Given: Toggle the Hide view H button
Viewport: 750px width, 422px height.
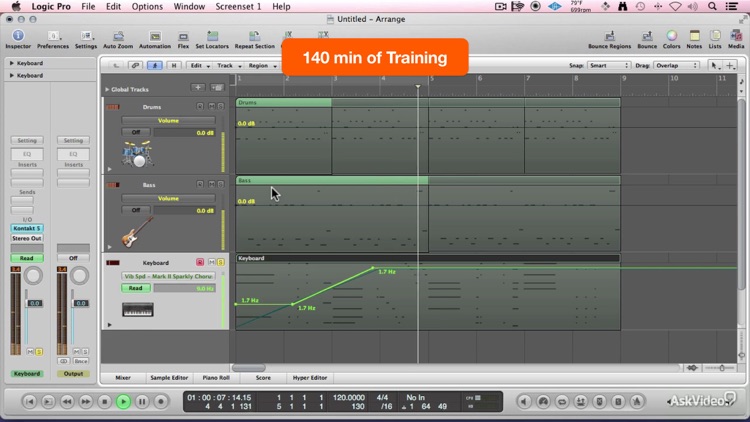Looking at the screenshot, I should [174, 66].
